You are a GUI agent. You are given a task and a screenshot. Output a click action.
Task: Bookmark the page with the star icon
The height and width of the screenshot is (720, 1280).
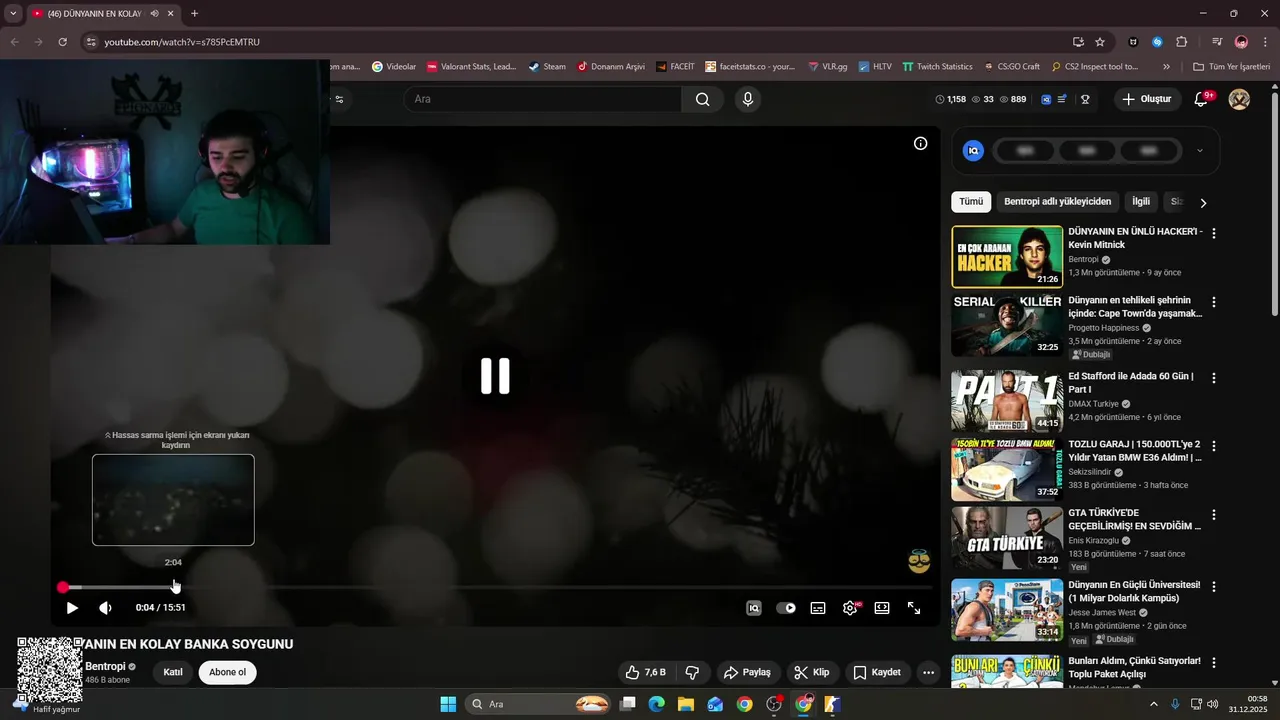point(1100,42)
